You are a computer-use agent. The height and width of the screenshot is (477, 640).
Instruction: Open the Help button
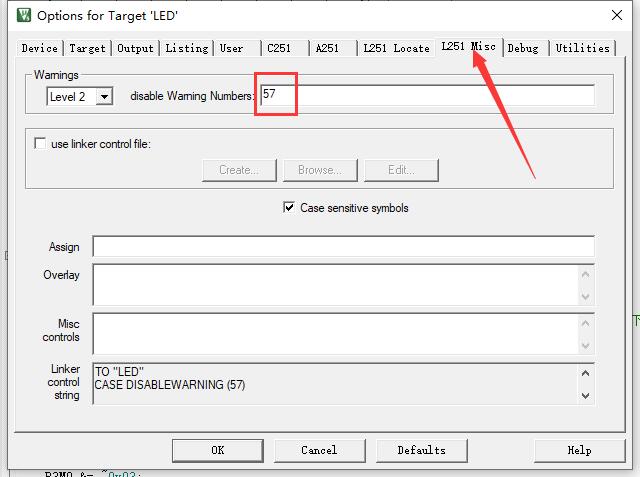pos(579,450)
